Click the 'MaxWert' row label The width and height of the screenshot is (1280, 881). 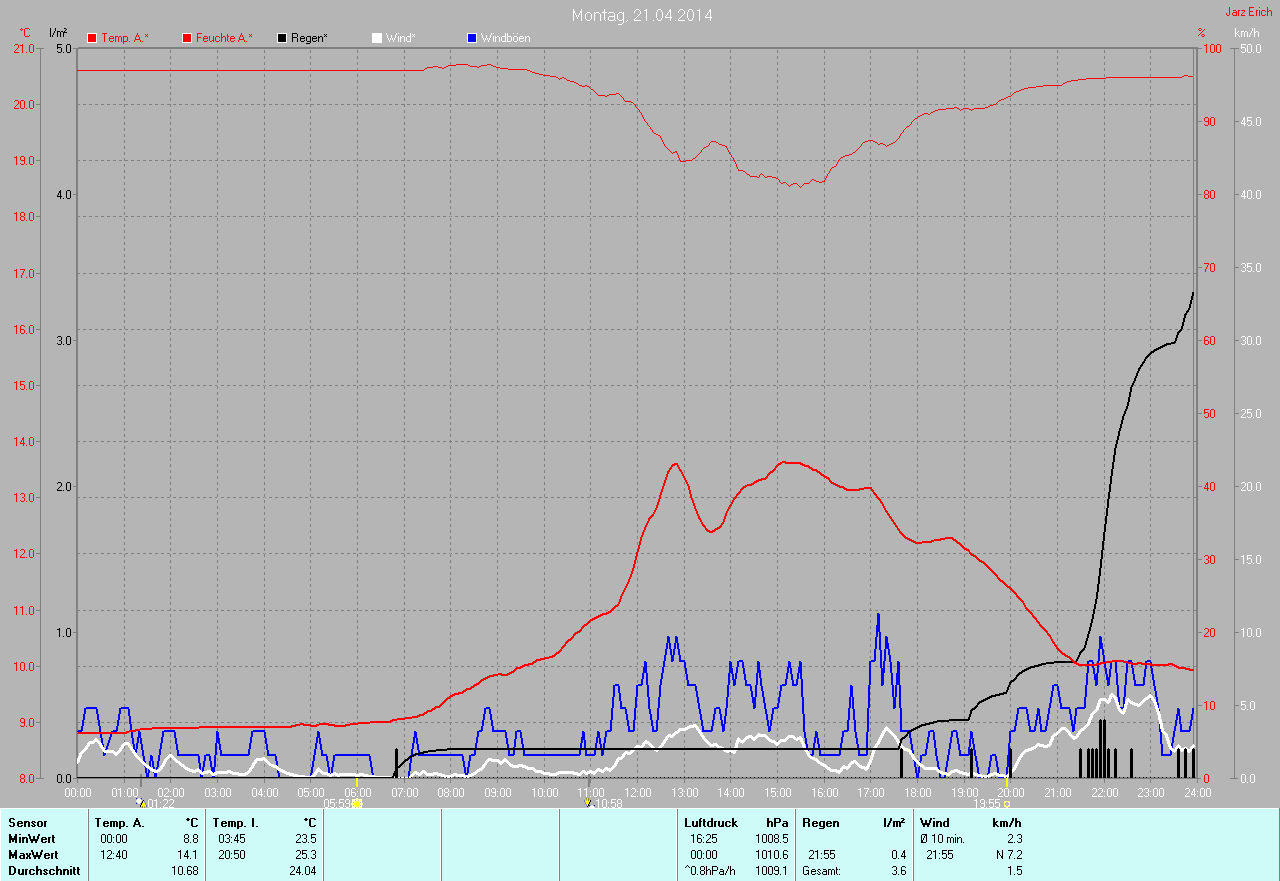(x=33, y=855)
